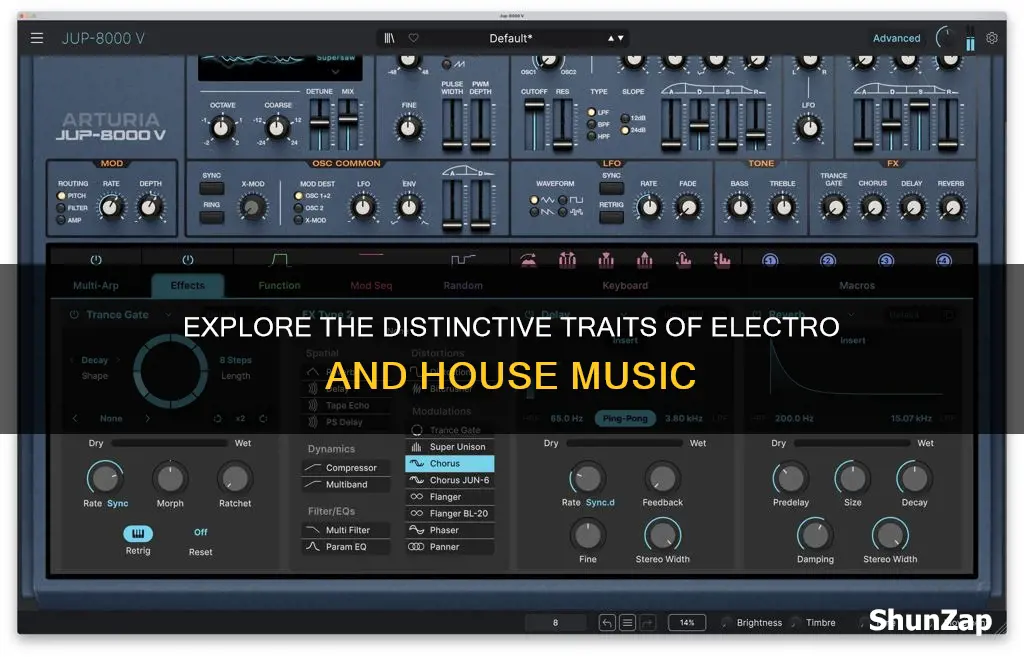The image size is (1024, 657).
Task: Open the Delay Rate Sync.d option
Action: click(600, 502)
